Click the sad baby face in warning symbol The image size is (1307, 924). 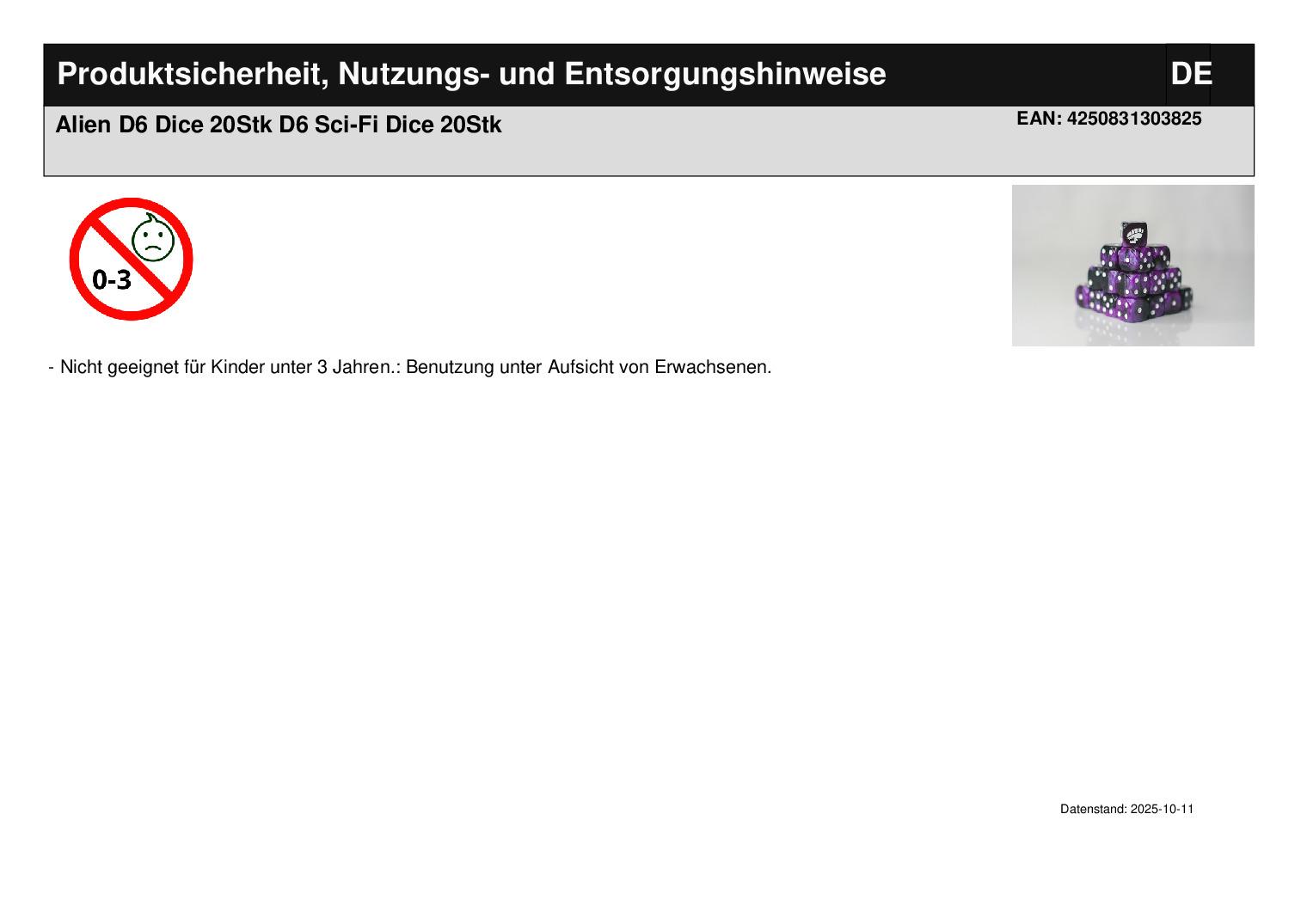click(x=153, y=240)
